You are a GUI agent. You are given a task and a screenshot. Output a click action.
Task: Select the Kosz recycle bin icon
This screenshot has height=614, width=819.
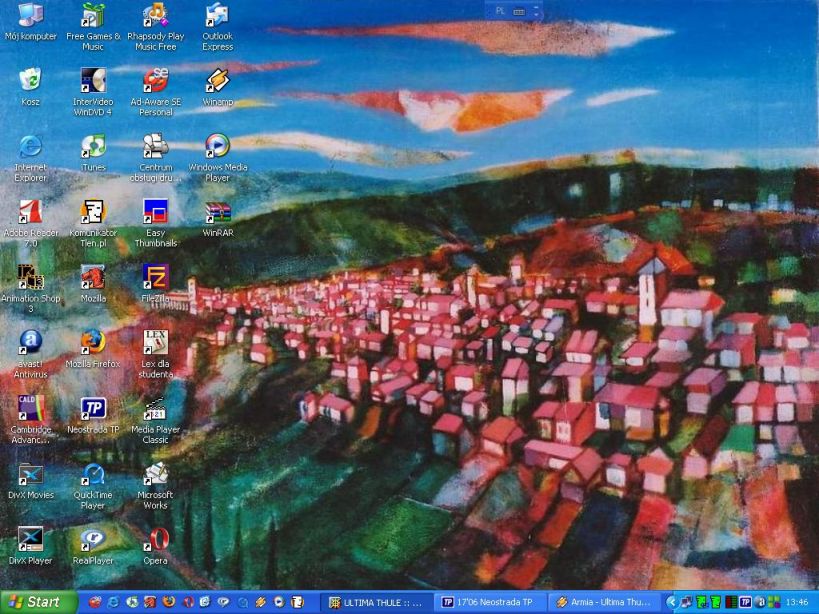pyautogui.click(x=30, y=81)
